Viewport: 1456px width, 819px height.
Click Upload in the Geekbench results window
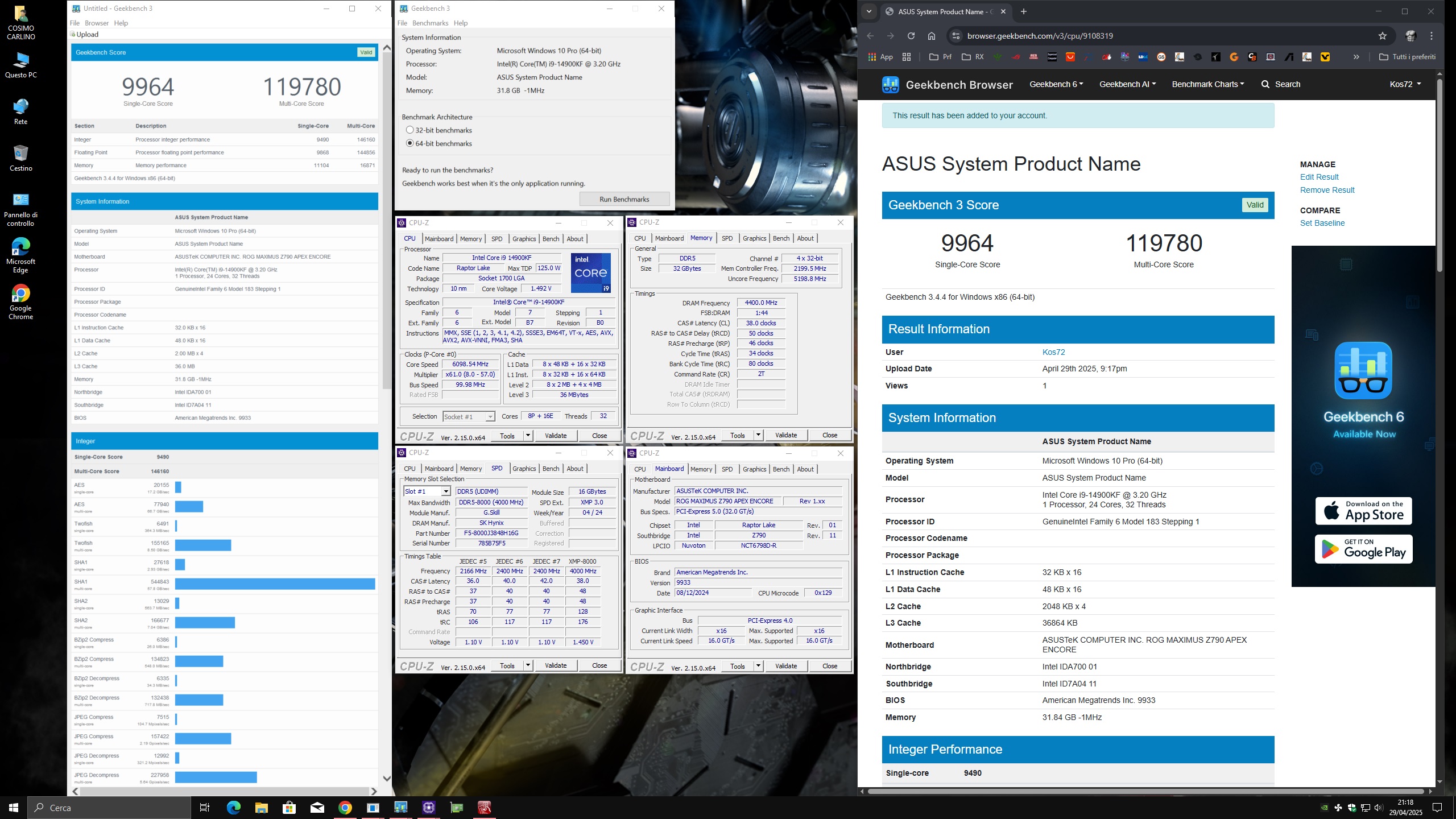(84, 35)
